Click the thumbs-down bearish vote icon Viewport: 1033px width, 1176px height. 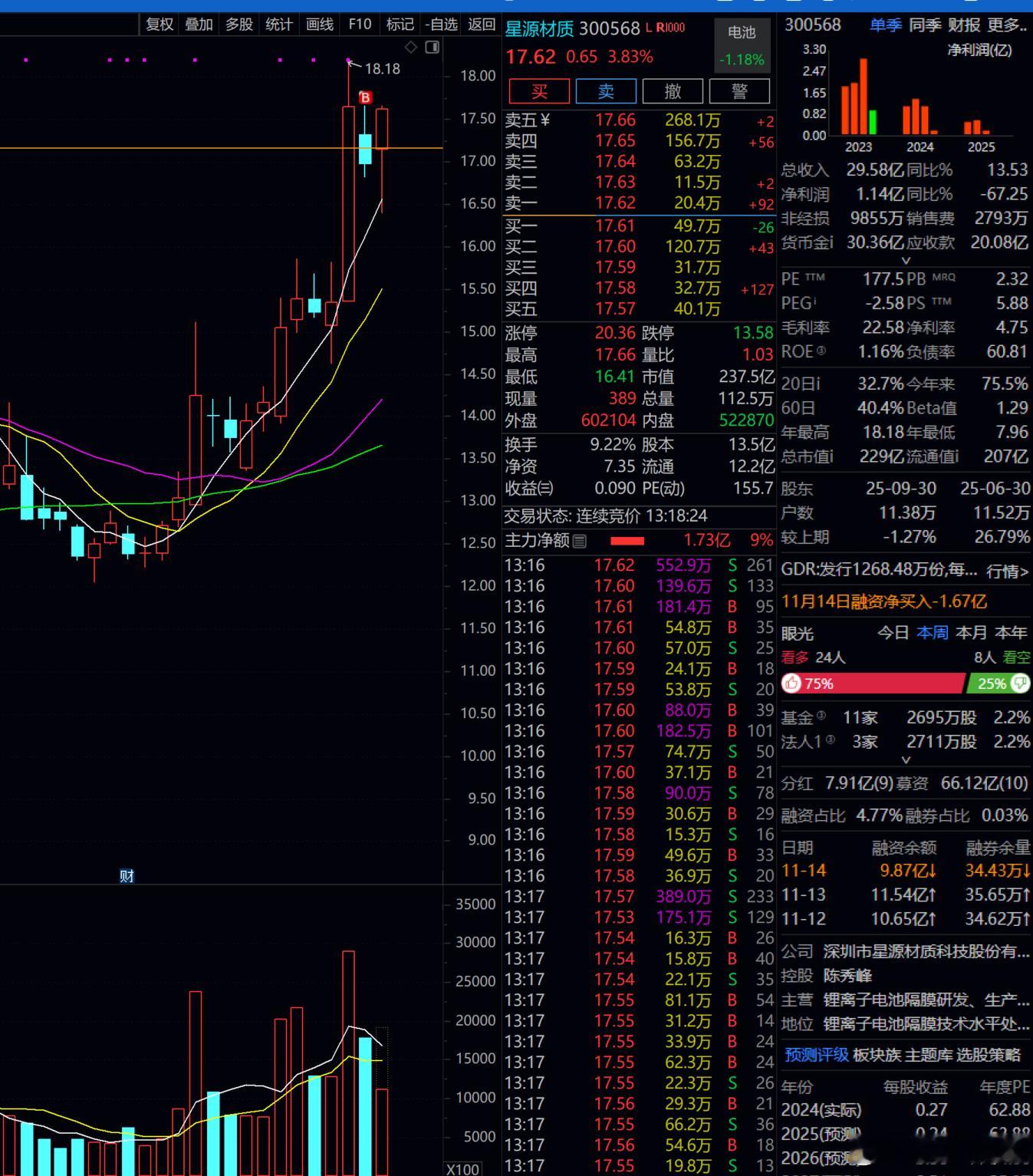click(x=1020, y=683)
